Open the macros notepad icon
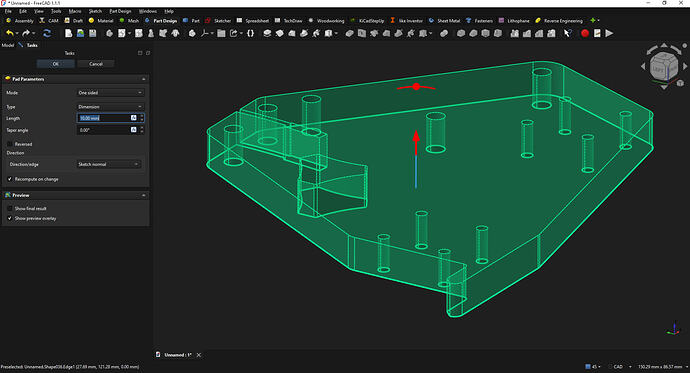The height and width of the screenshot is (373, 690). (597, 33)
